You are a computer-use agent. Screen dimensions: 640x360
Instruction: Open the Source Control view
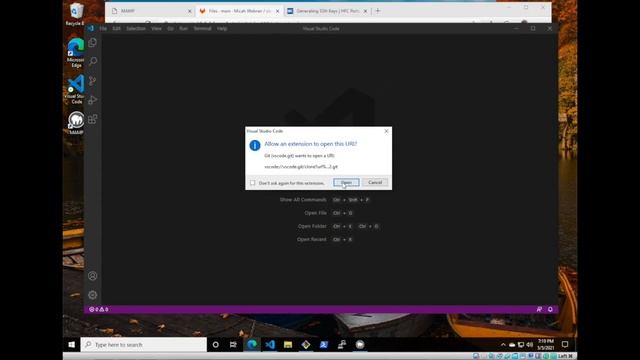point(93,80)
